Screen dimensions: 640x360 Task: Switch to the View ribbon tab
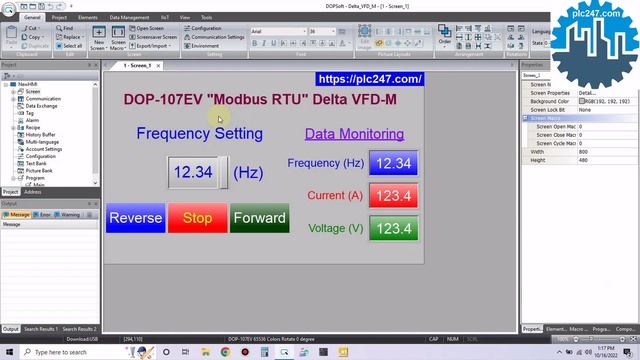[185, 18]
